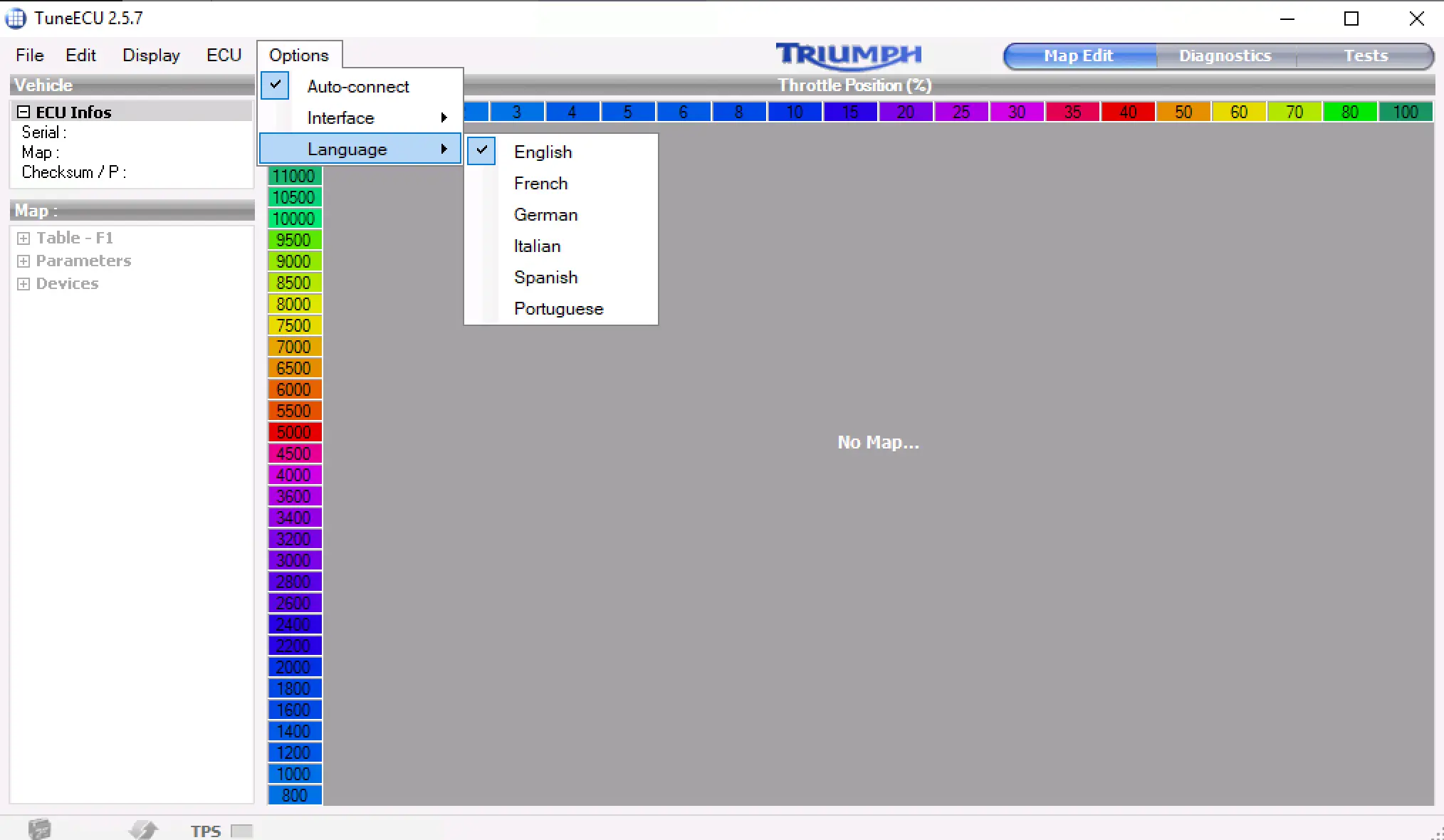This screenshot has width=1444, height=840.
Task: Expand the Parameters section
Action: (23, 260)
